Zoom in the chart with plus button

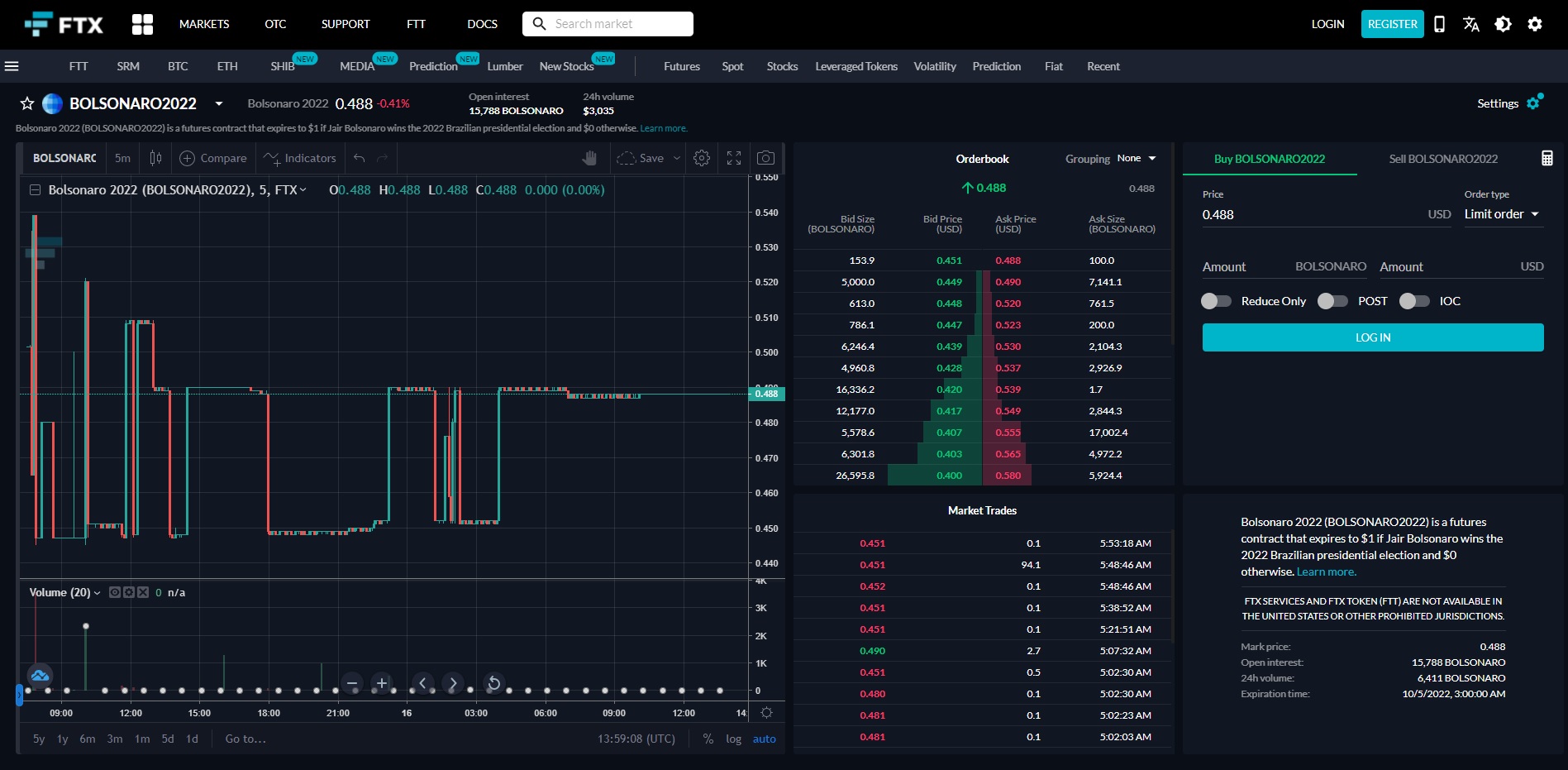tap(382, 683)
